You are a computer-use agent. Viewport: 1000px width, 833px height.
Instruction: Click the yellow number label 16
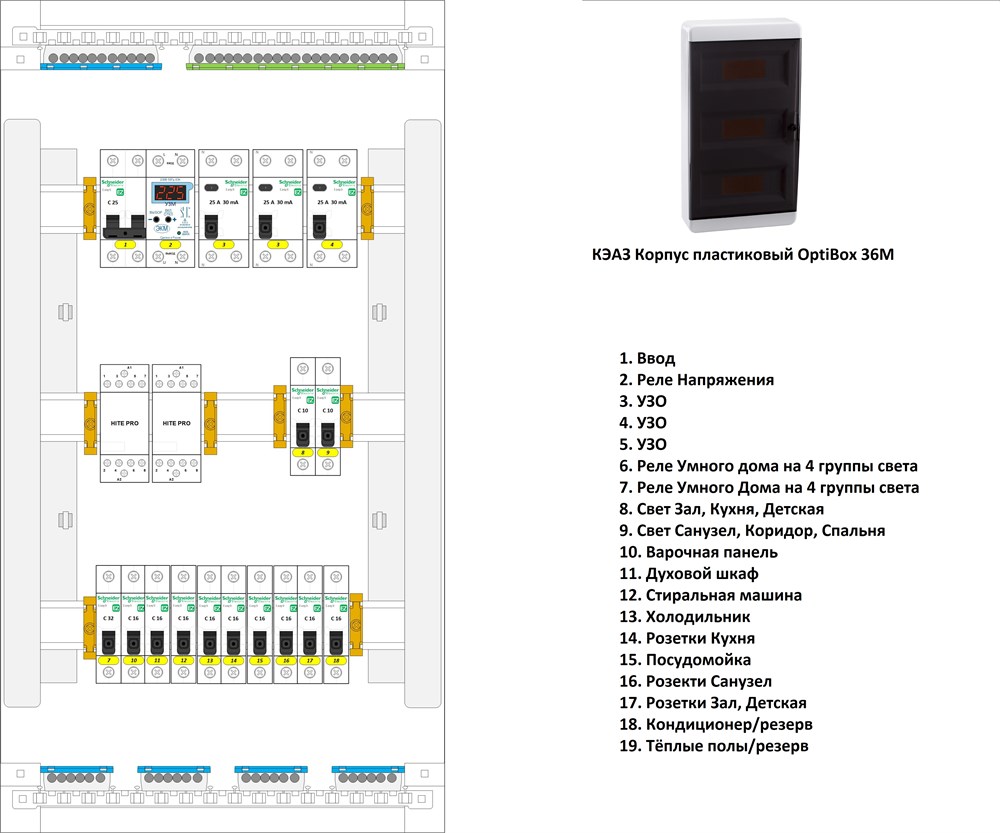click(x=286, y=661)
